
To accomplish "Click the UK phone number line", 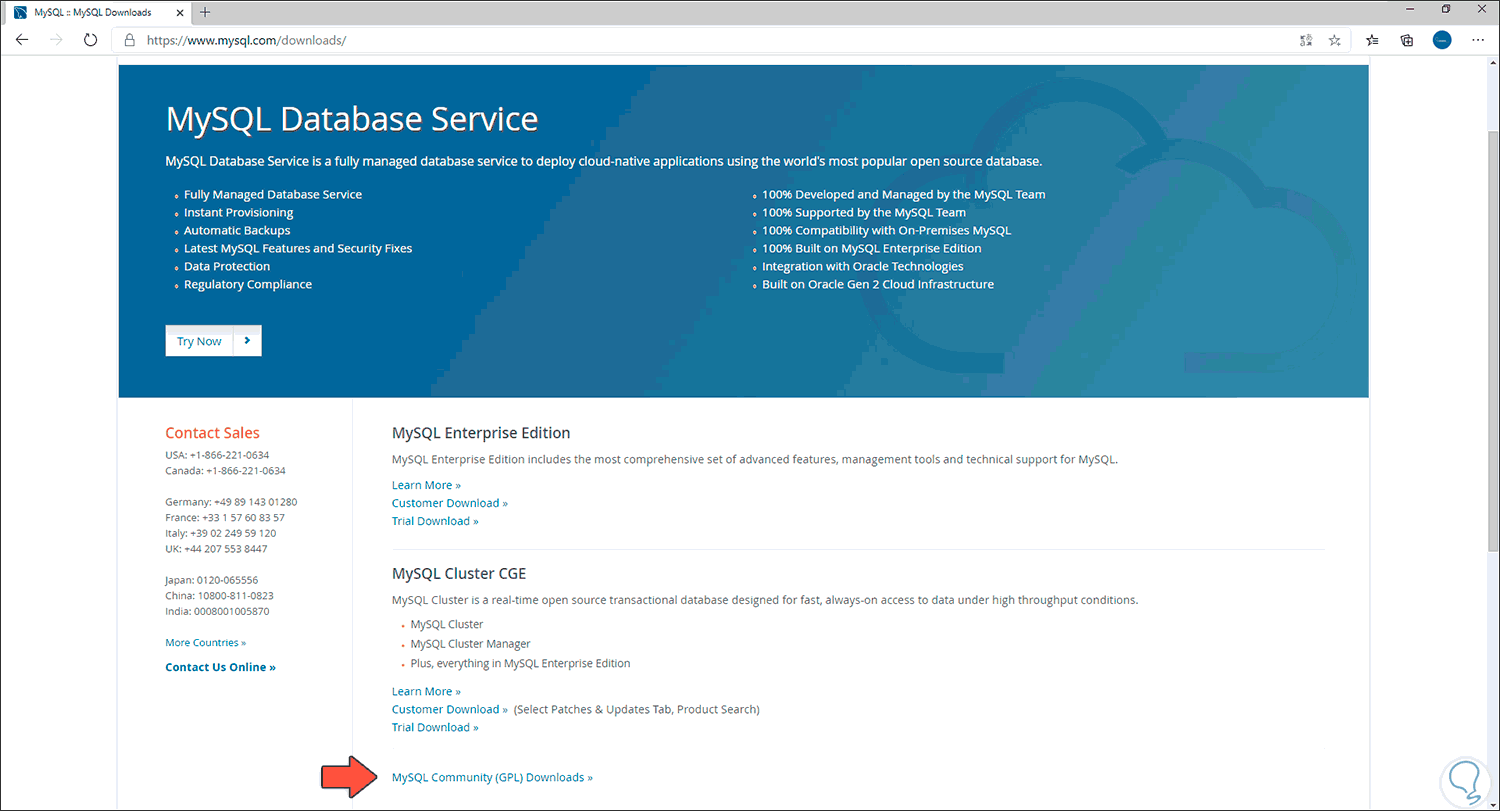I will click(x=216, y=549).
